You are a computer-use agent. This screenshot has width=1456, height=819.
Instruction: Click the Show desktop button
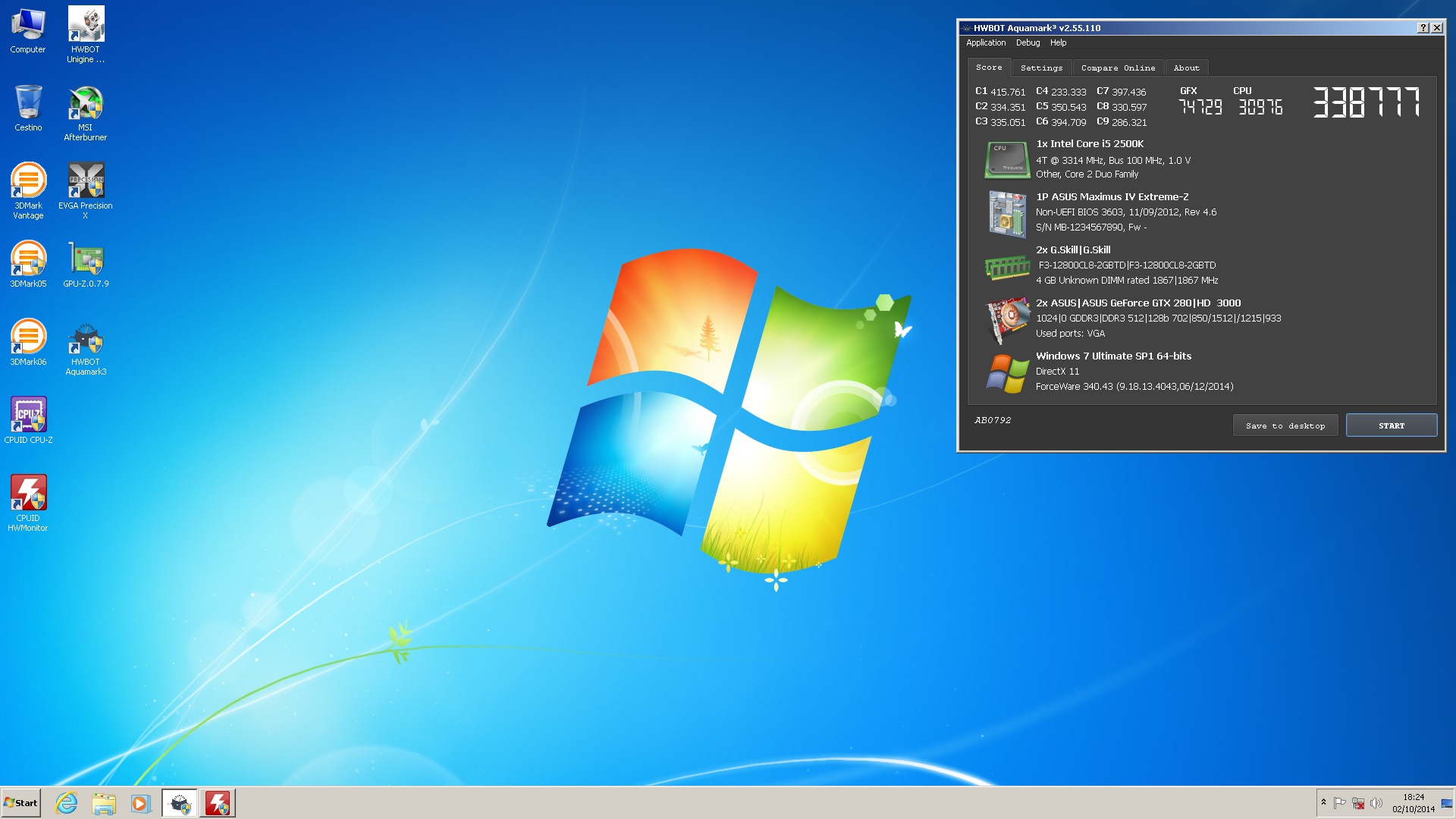point(1447,803)
